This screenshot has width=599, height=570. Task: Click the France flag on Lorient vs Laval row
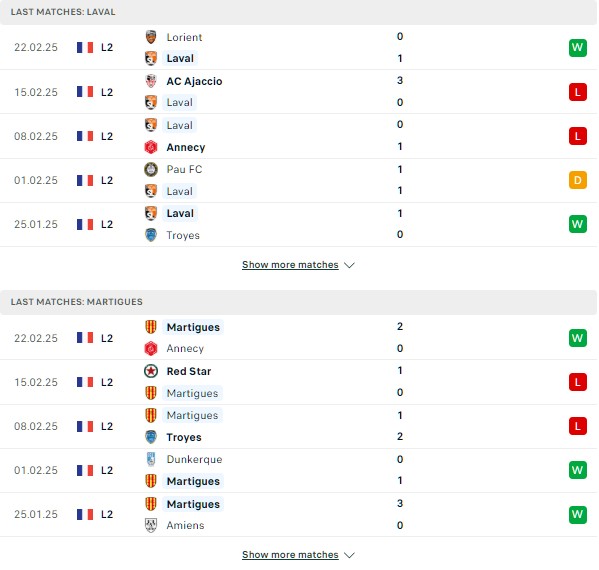pos(85,47)
